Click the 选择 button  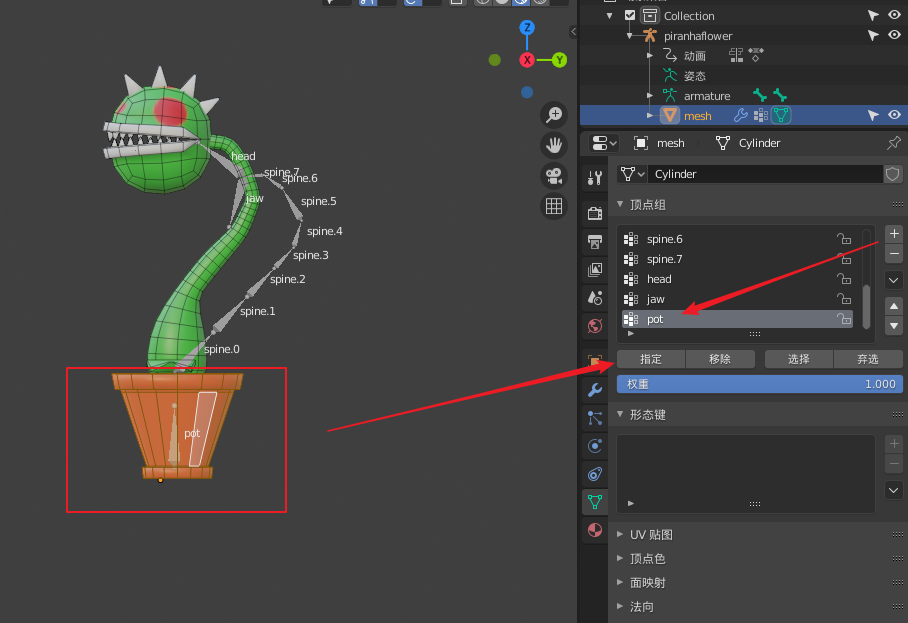pos(799,359)
